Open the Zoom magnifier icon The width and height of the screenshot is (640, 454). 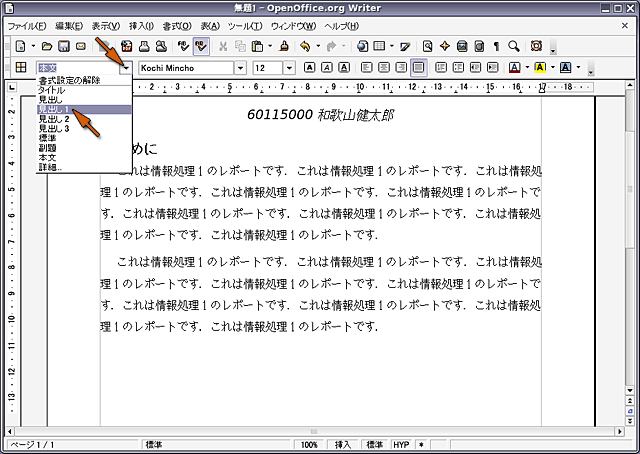pos(514,46)
